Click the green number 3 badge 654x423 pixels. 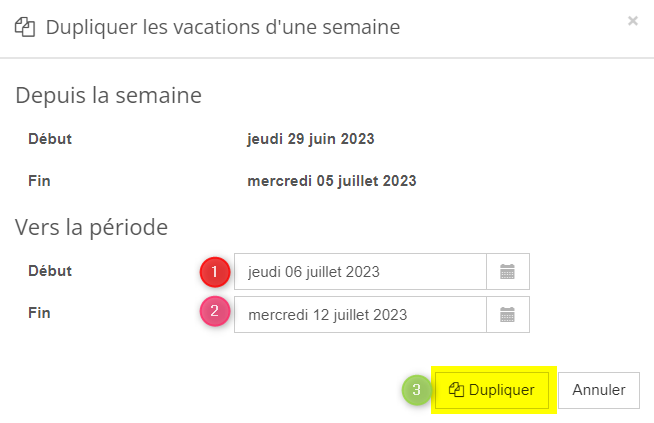(x=417, y=390)
